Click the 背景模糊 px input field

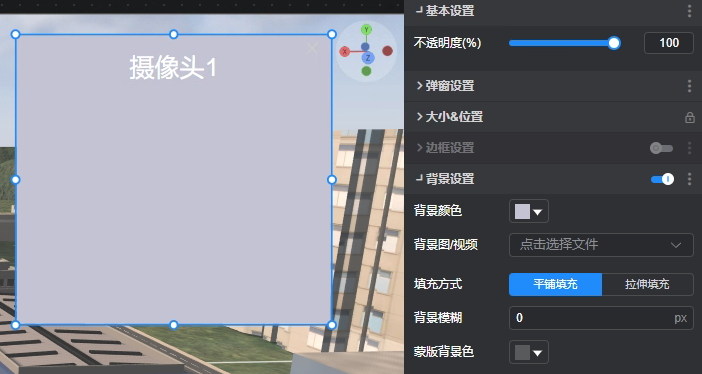coord(601,318)
